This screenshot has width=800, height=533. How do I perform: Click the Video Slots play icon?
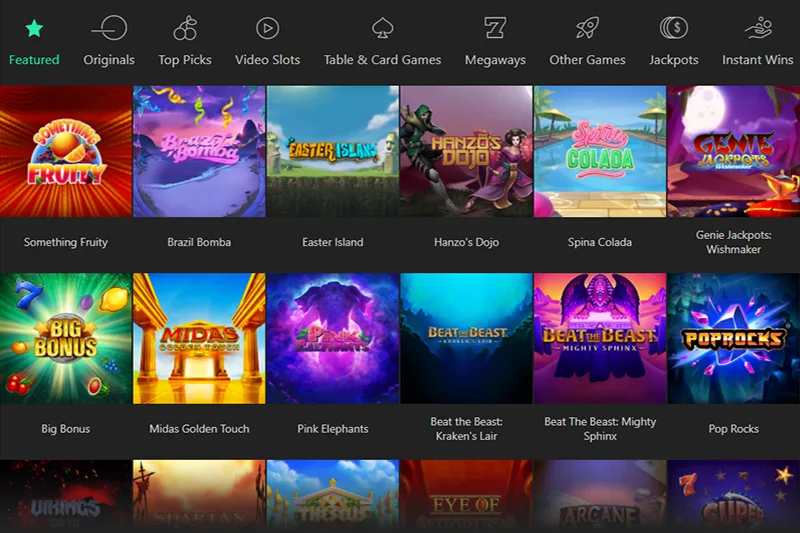click(267, 28)
